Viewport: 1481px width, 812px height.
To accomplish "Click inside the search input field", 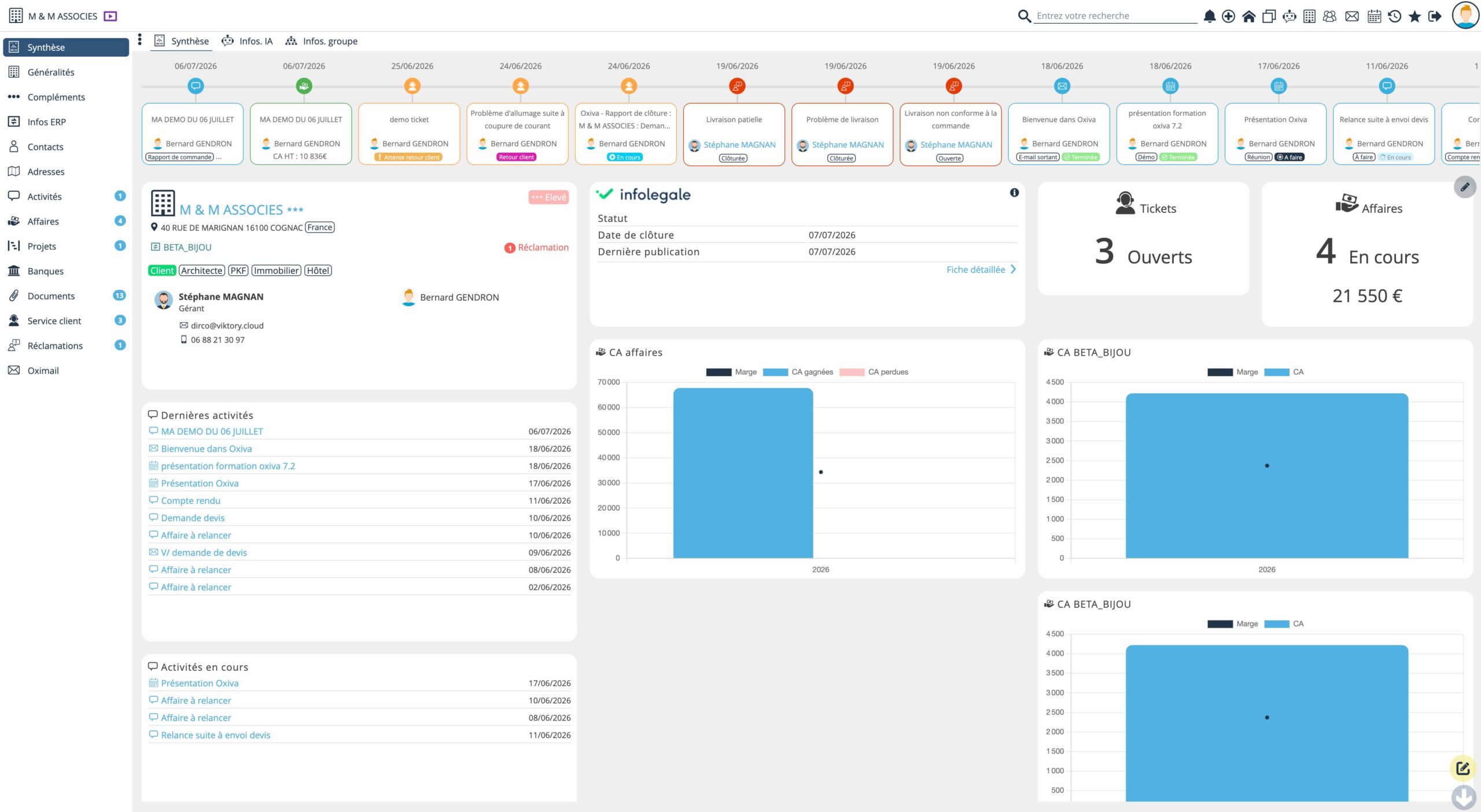I will pyautogui.click(x=1115, y=16).
